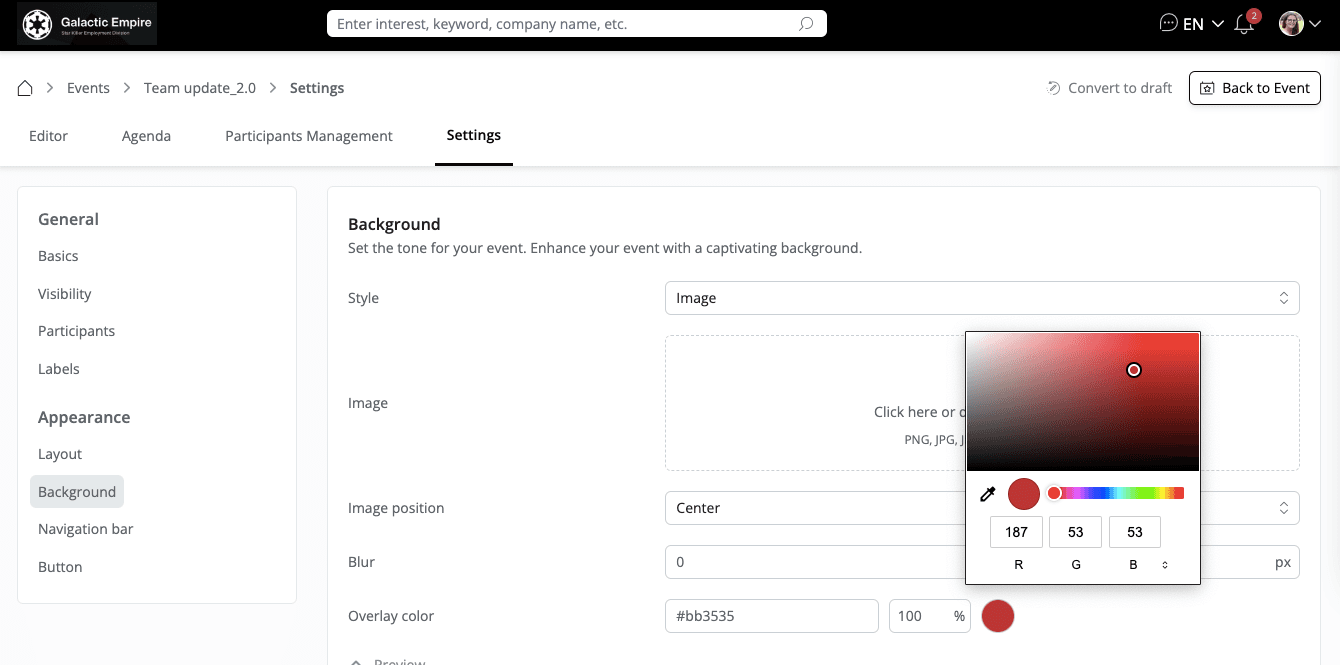Click the user profile avatar
The image size is (1340, 665).
[x=1291, y=24]
